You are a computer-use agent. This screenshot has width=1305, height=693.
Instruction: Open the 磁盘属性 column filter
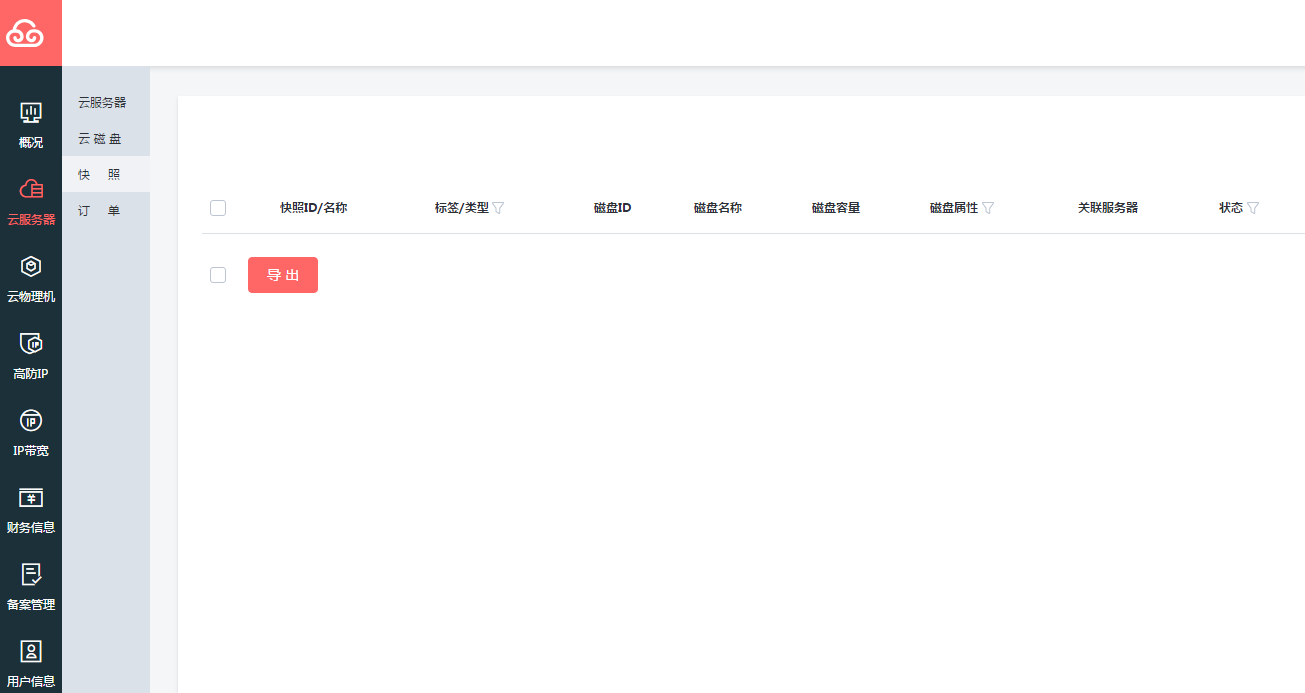point(988,208)
